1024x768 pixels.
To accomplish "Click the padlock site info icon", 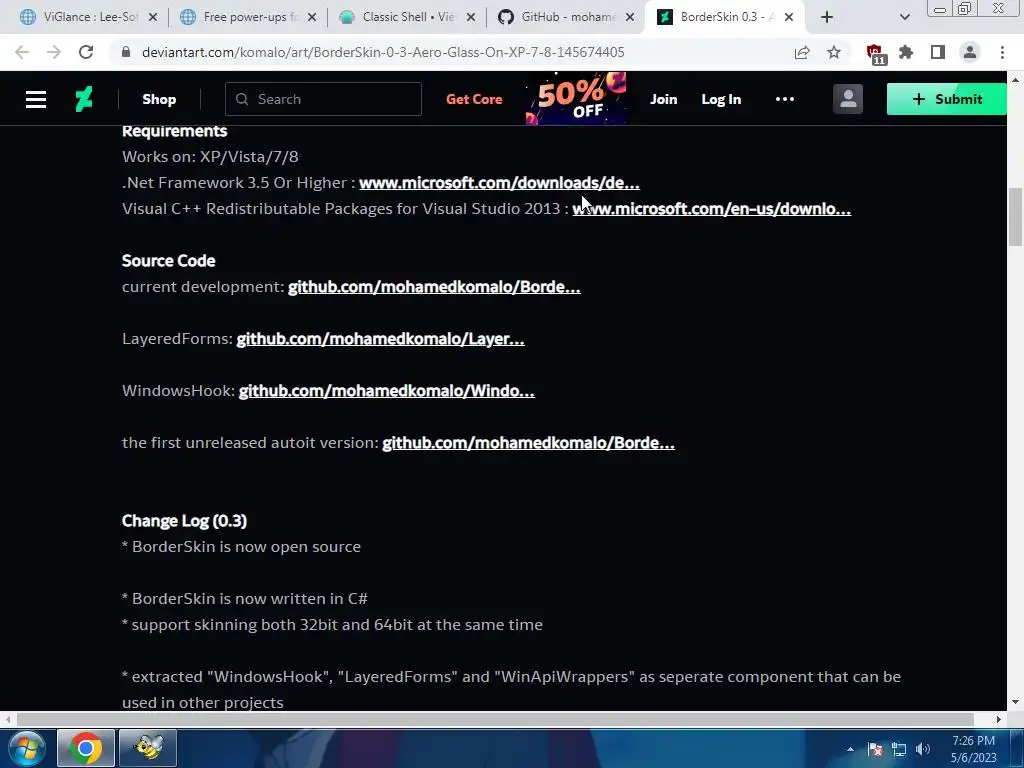I will click(x=126, y=52).
